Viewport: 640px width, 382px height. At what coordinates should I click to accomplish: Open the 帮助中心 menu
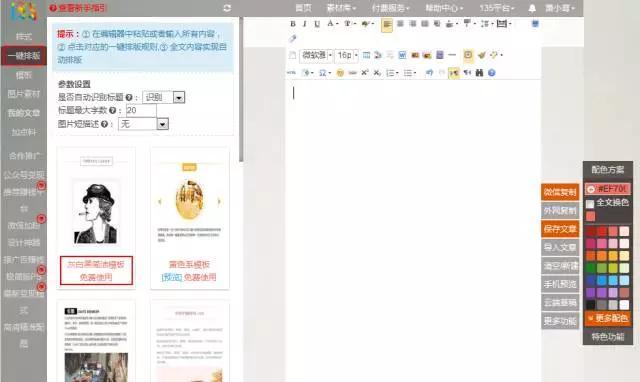click(444, 8)
